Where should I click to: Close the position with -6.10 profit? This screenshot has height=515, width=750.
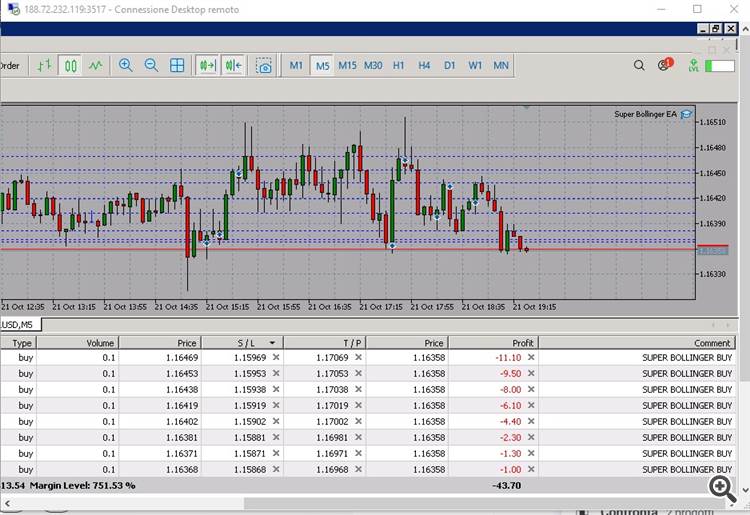(531, 405)
